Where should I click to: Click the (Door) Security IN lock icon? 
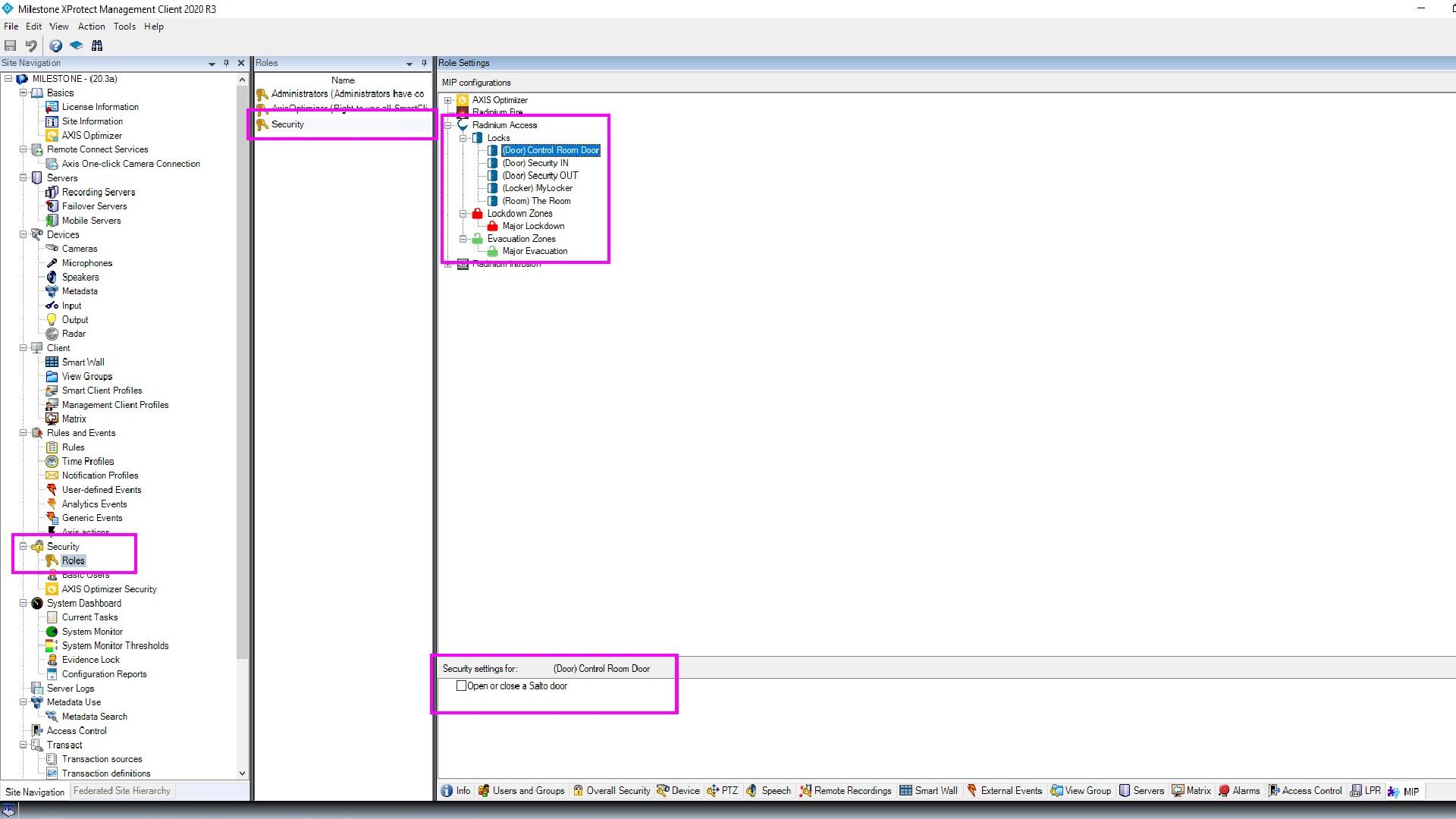point(493,163)
